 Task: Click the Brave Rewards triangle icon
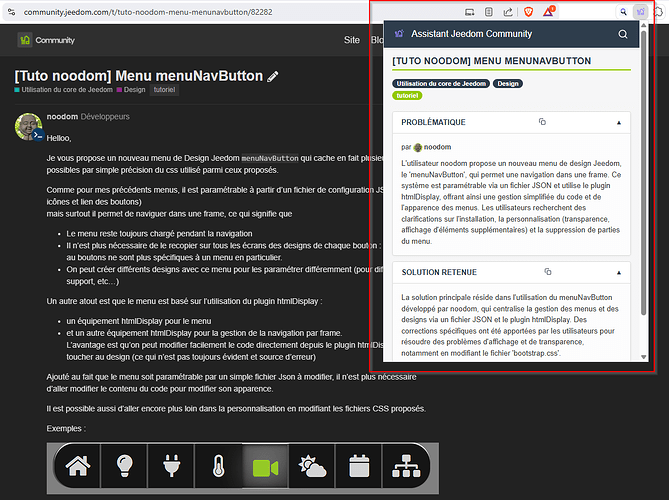pyautogui.click(x=549, y=12)
